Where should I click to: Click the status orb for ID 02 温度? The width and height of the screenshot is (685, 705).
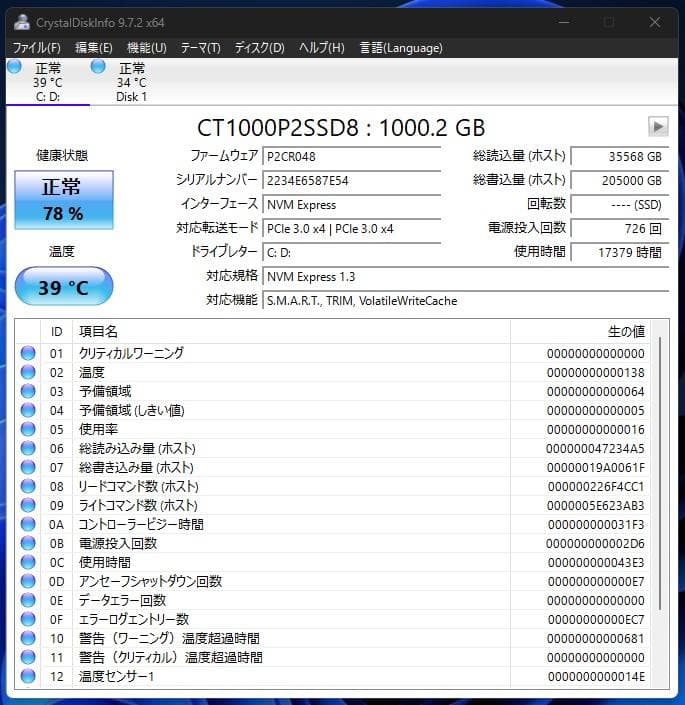pyautogui.click(x=28, y=372)
